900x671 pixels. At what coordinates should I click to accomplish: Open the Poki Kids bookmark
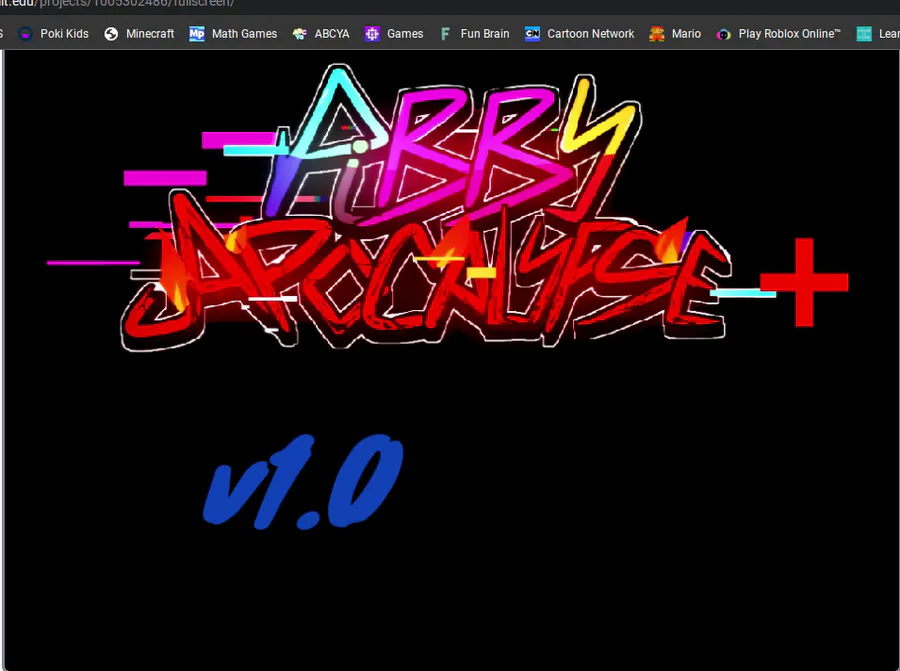[x=53, y=34]
